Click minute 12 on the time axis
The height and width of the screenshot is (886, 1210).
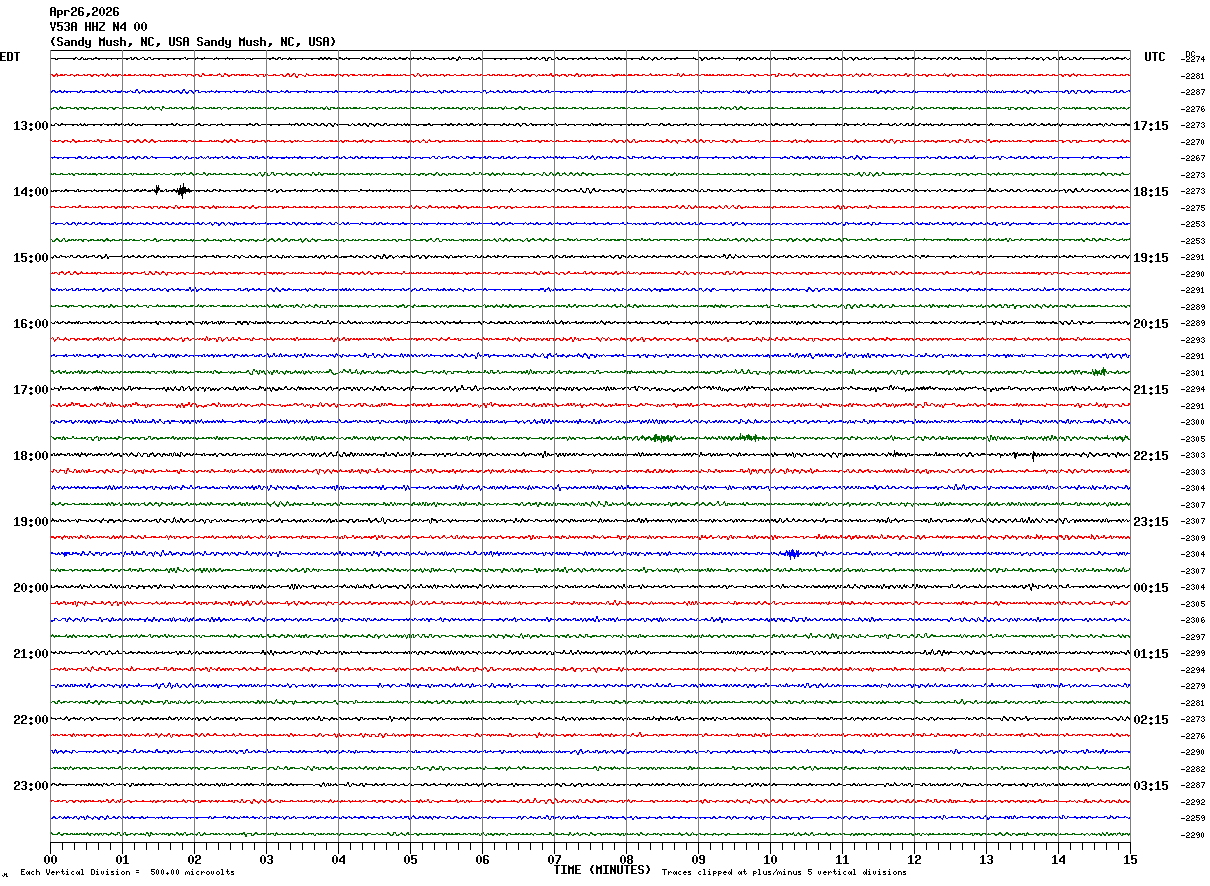coord(914,859)
